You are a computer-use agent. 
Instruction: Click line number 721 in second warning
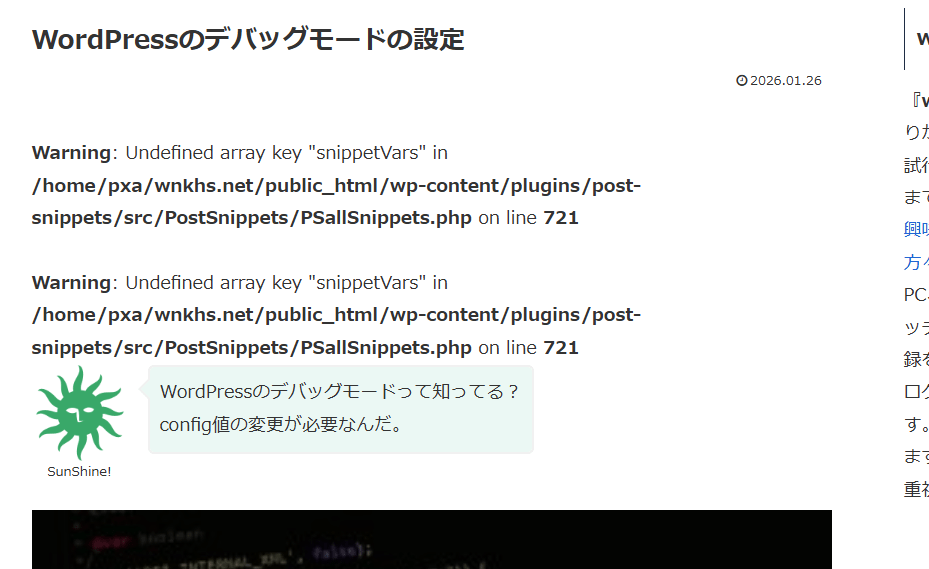point(560,348)
